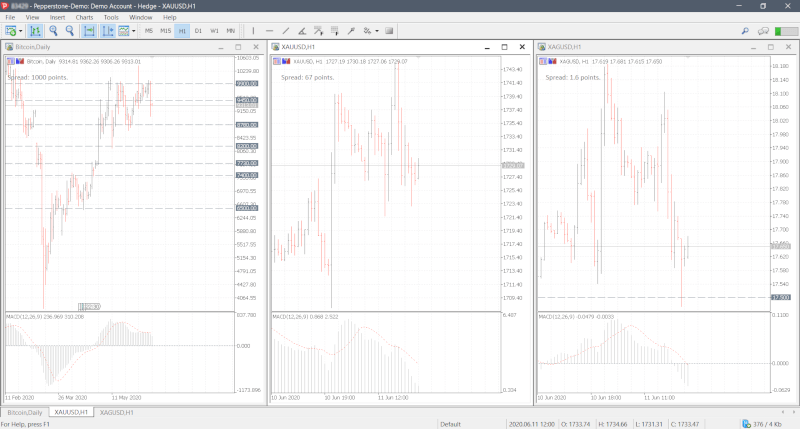Image resolution: width=800 pixels, height=429 pixels.
Task: Click the green connection status bar
Action: point(784,31)
